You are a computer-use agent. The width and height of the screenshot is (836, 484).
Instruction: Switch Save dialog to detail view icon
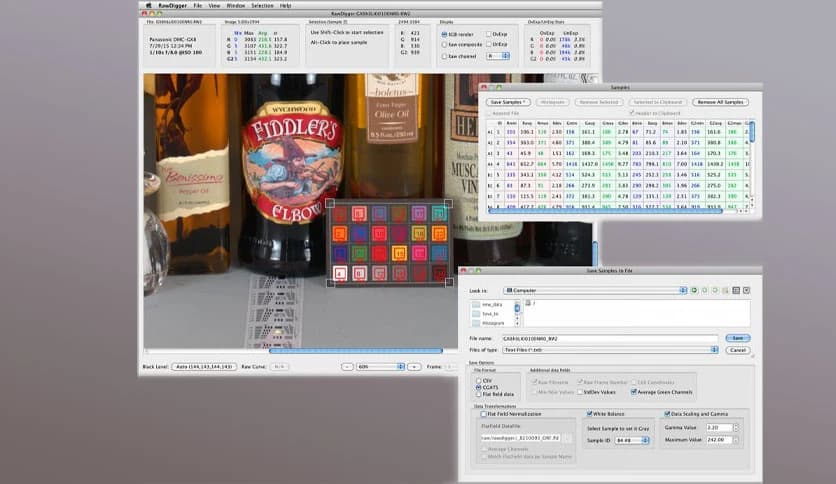click(746, 291)
